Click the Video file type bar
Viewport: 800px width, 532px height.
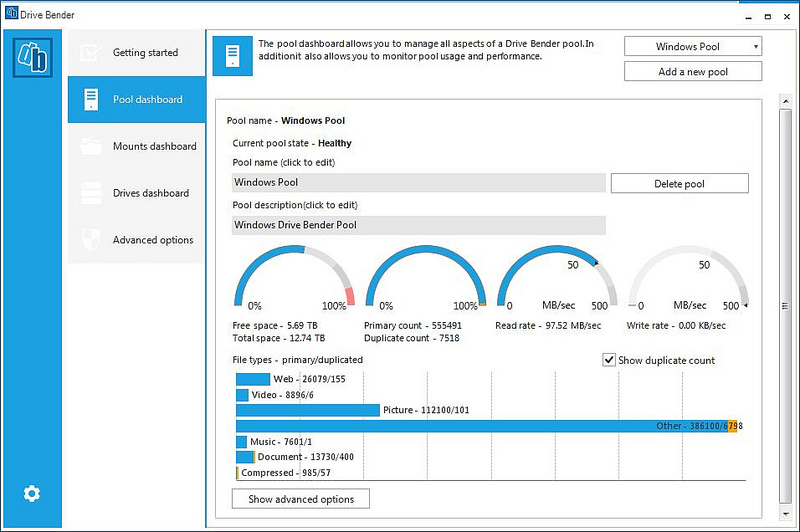(242, 395)
